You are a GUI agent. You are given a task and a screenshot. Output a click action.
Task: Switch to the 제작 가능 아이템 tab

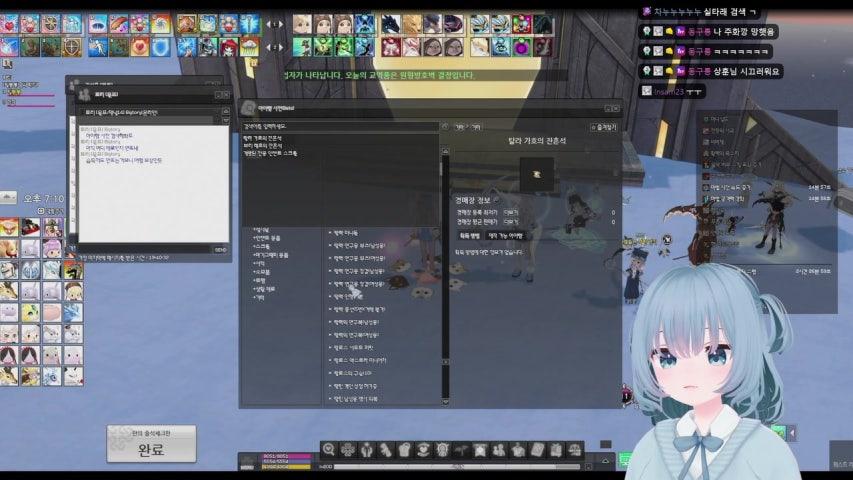pos(505,236)
